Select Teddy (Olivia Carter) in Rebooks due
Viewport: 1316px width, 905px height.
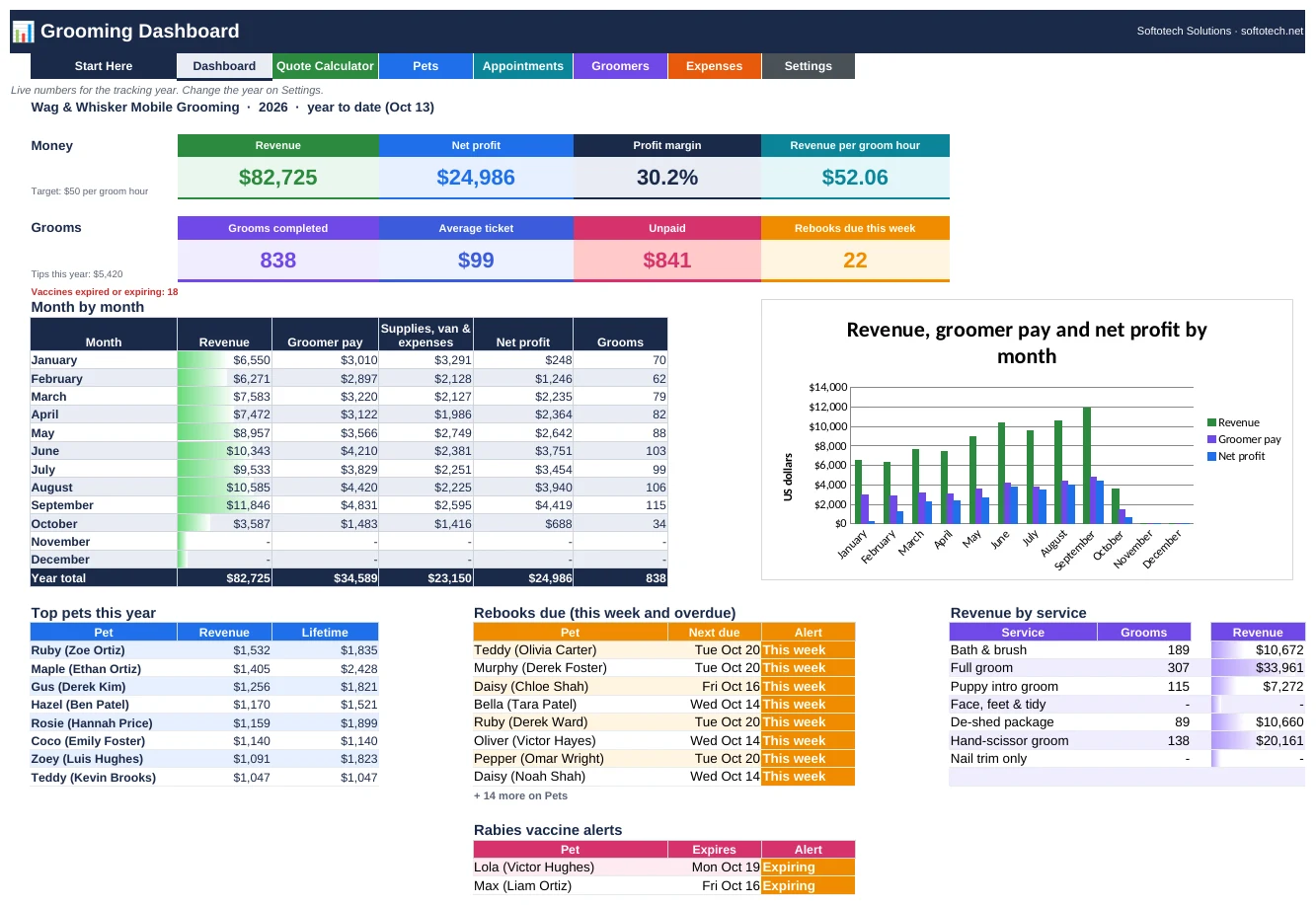[x=570, y=650]
